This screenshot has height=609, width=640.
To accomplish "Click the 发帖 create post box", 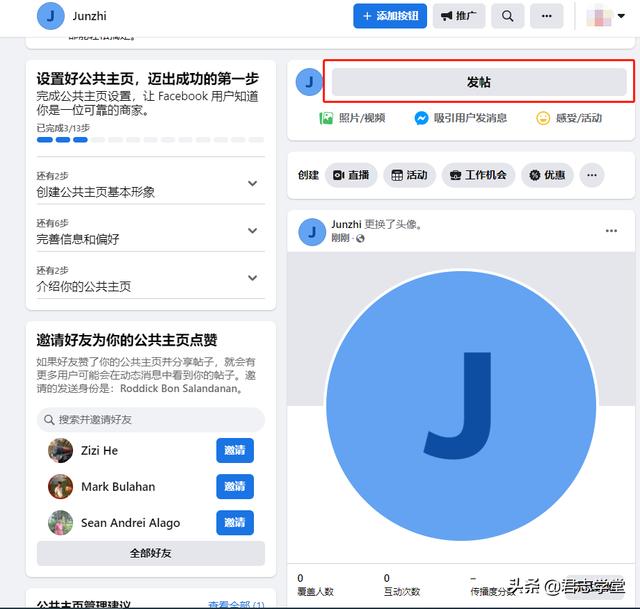I will tap(479, 82).
